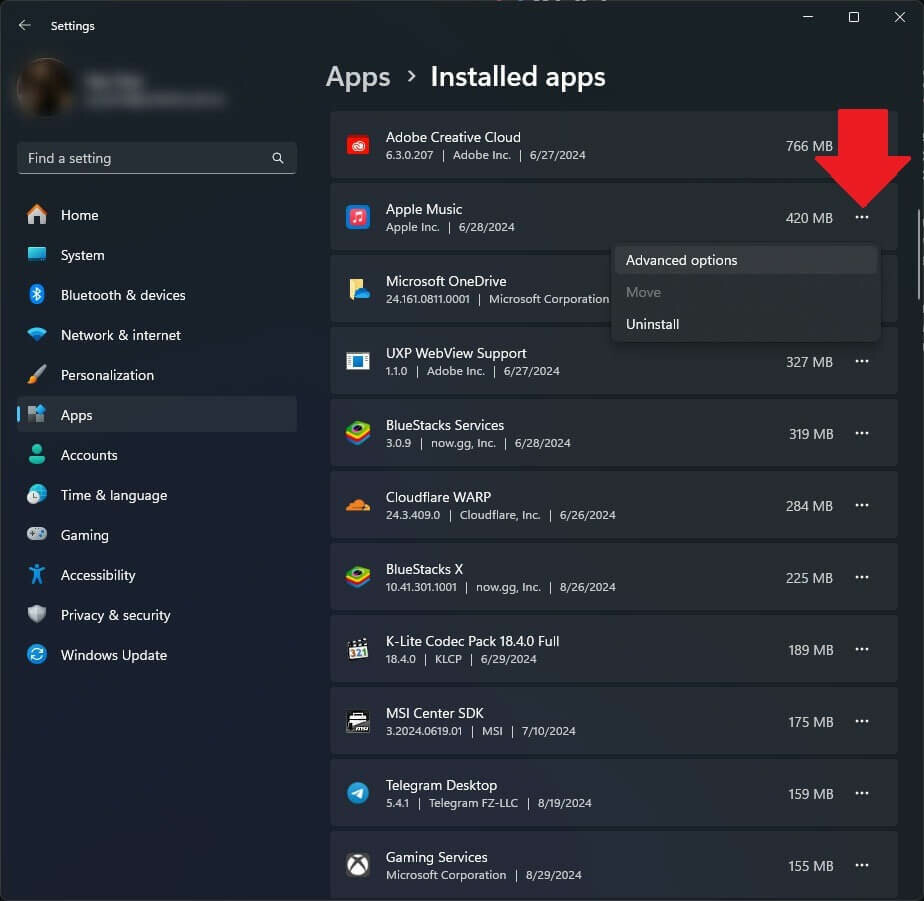Open three-dot menu for Cloudflare WARP
Screen dimensions: 924x901
pyautogui.click(x=862, y=505)
